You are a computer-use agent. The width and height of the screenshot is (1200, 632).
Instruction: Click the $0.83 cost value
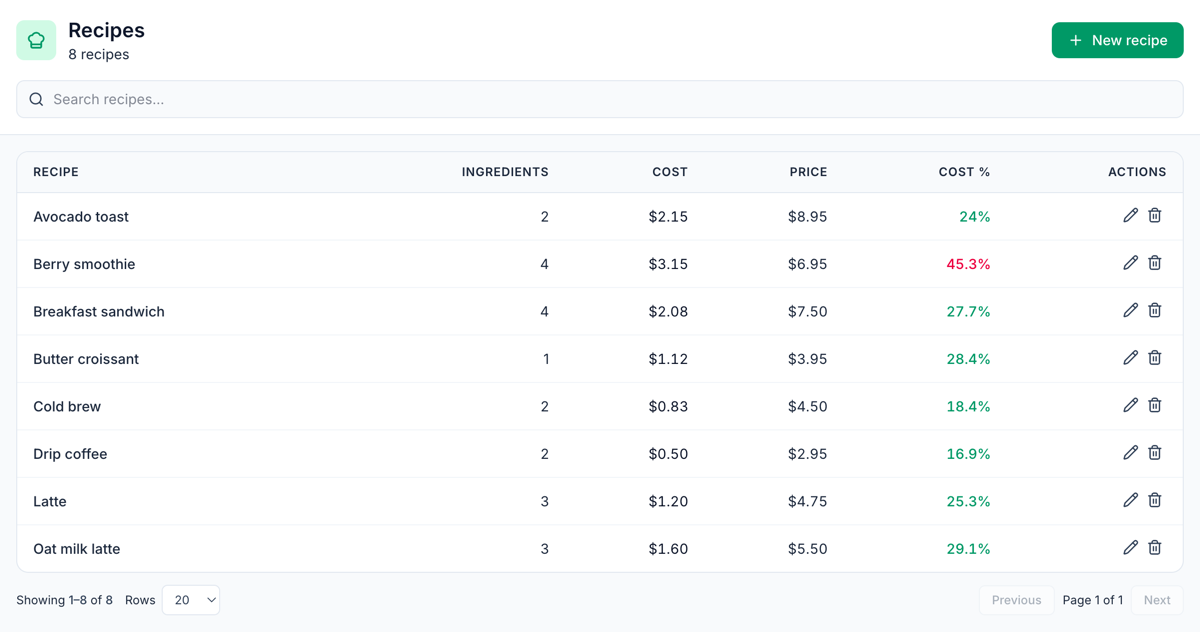pyautogui.click(x=668, y=407)
